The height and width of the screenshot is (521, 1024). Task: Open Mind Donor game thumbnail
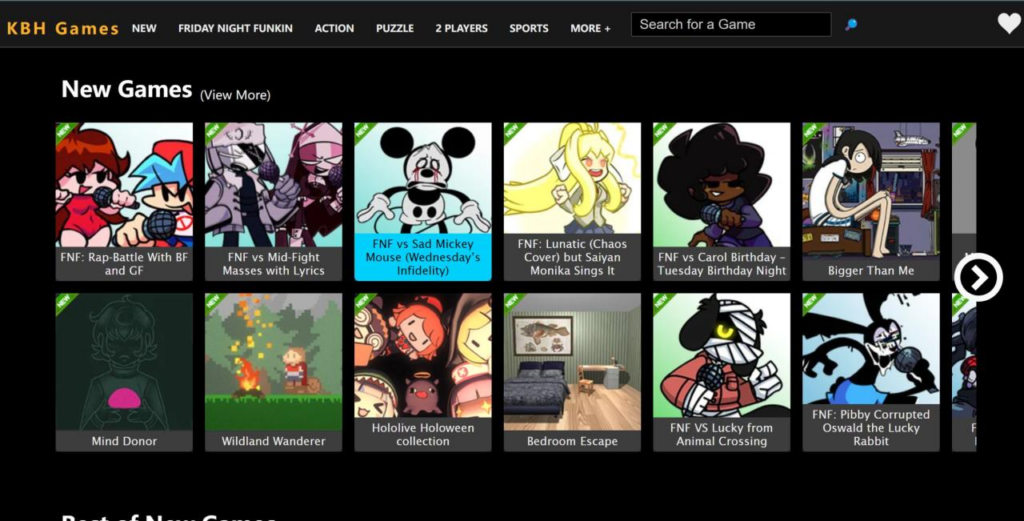pyautogui.click(x=124, y=362)
